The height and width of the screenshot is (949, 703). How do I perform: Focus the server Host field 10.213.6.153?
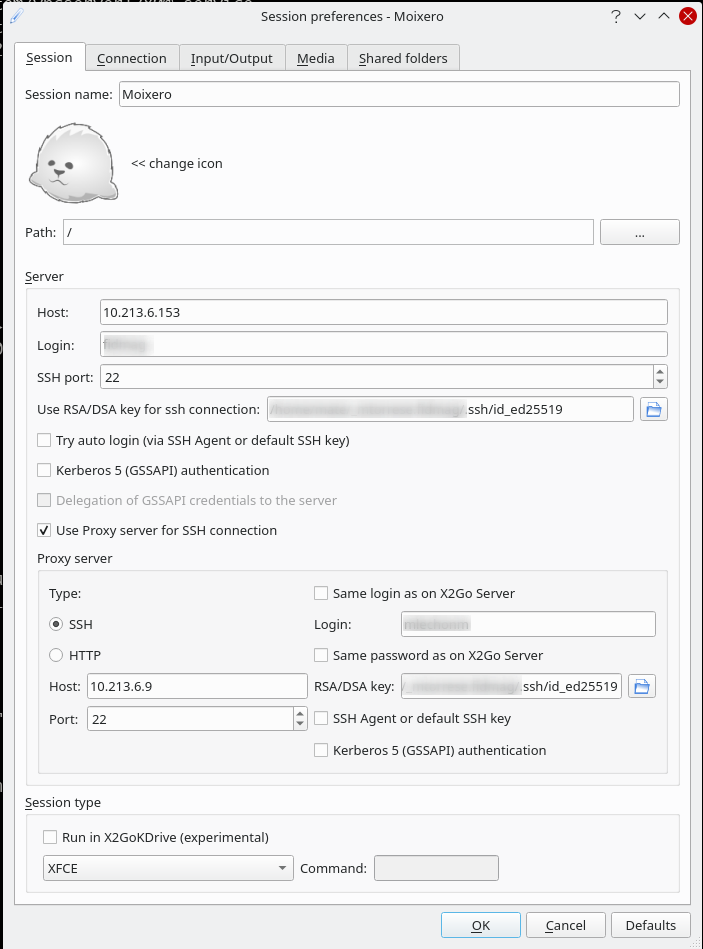(384, 312)
